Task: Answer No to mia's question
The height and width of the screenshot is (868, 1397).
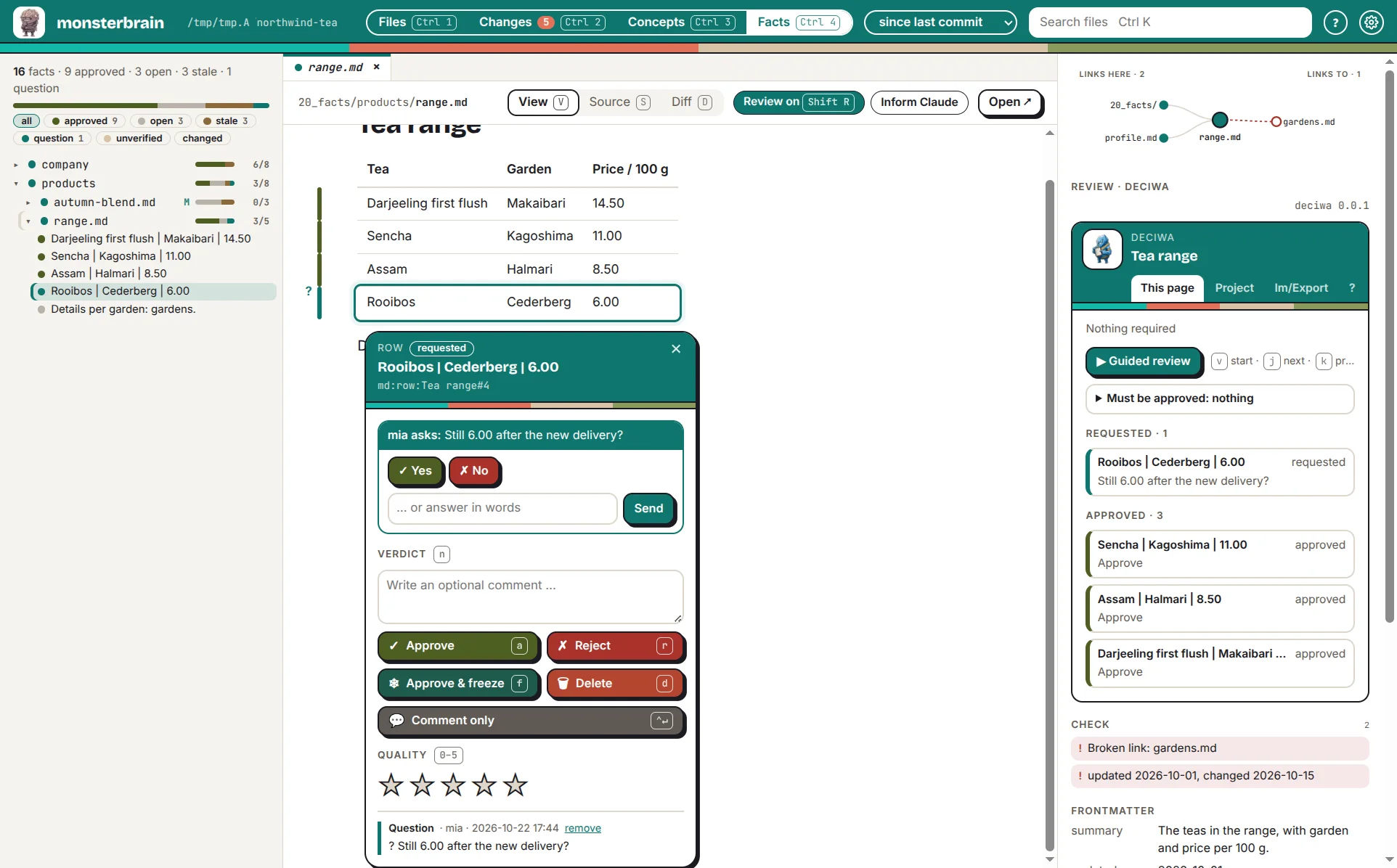Action: (x=474, y=471)
